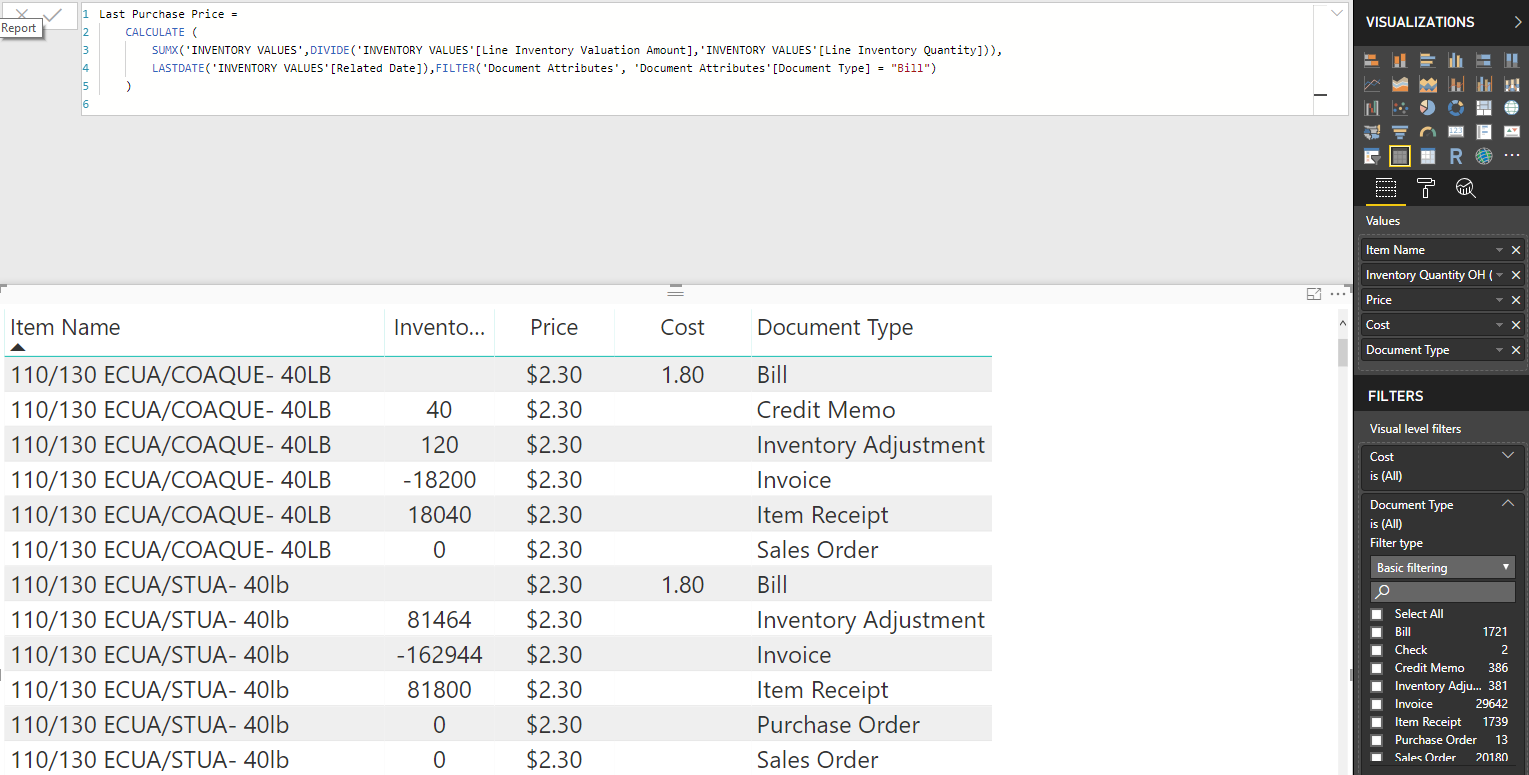Expand the formula bar with chevron

pyautogui.click(x=1337, y=13)
